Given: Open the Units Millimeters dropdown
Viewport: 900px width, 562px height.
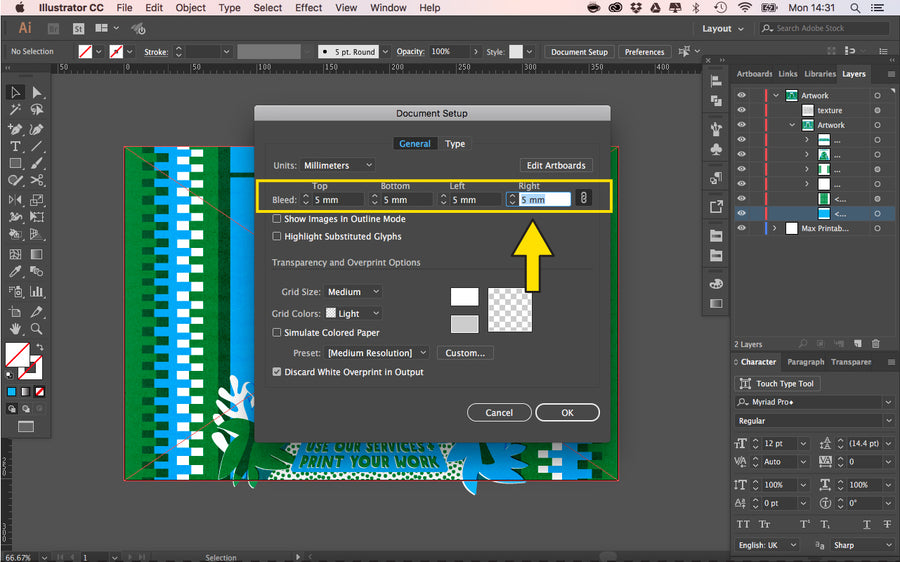Looking at the screenshot, I should coord(339,165).
